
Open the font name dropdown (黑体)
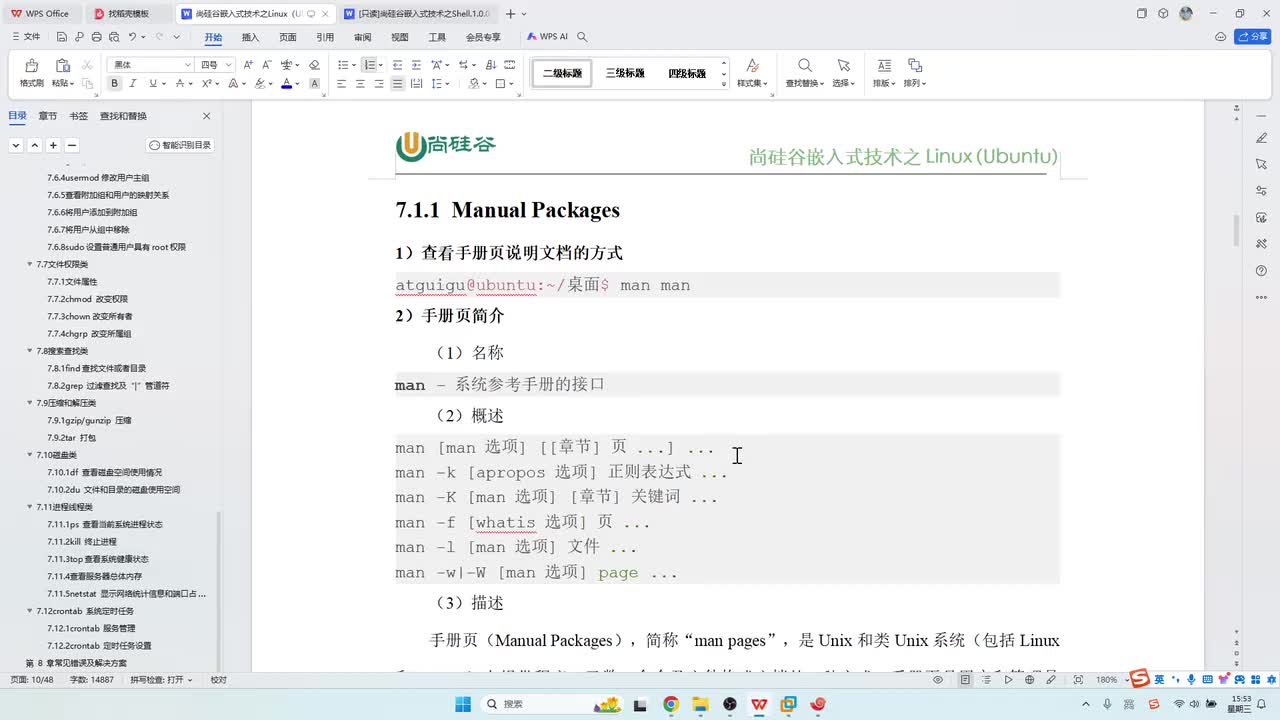(187, 65)
